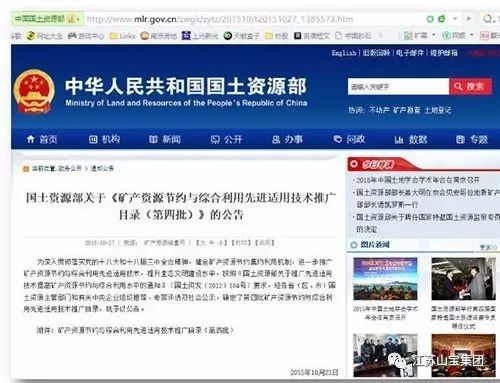Click caption under the conference banner photo
Screen dimensions: 500x383
click(x=385, y=313)
